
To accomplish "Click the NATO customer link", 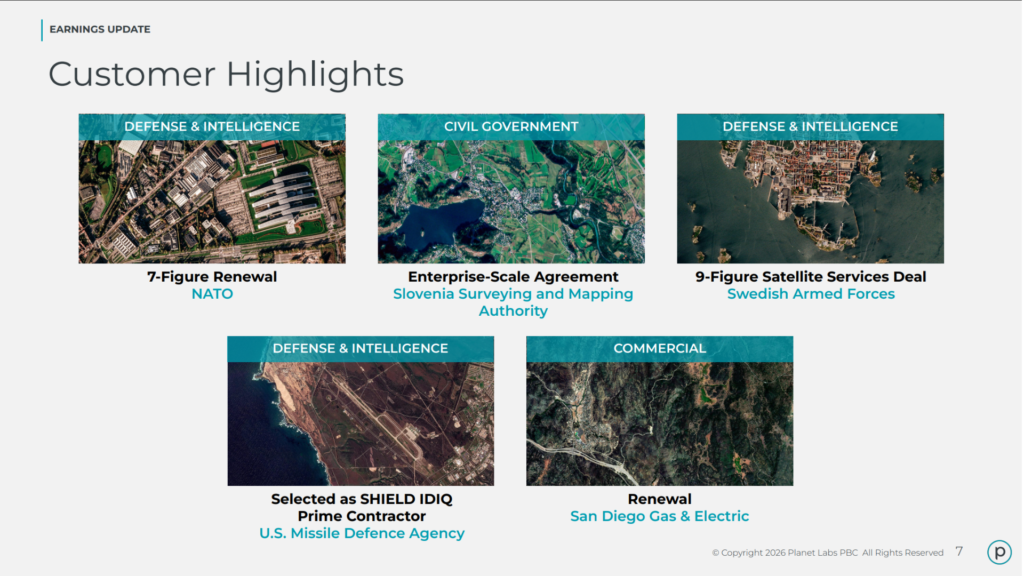I will click(211, 294).
